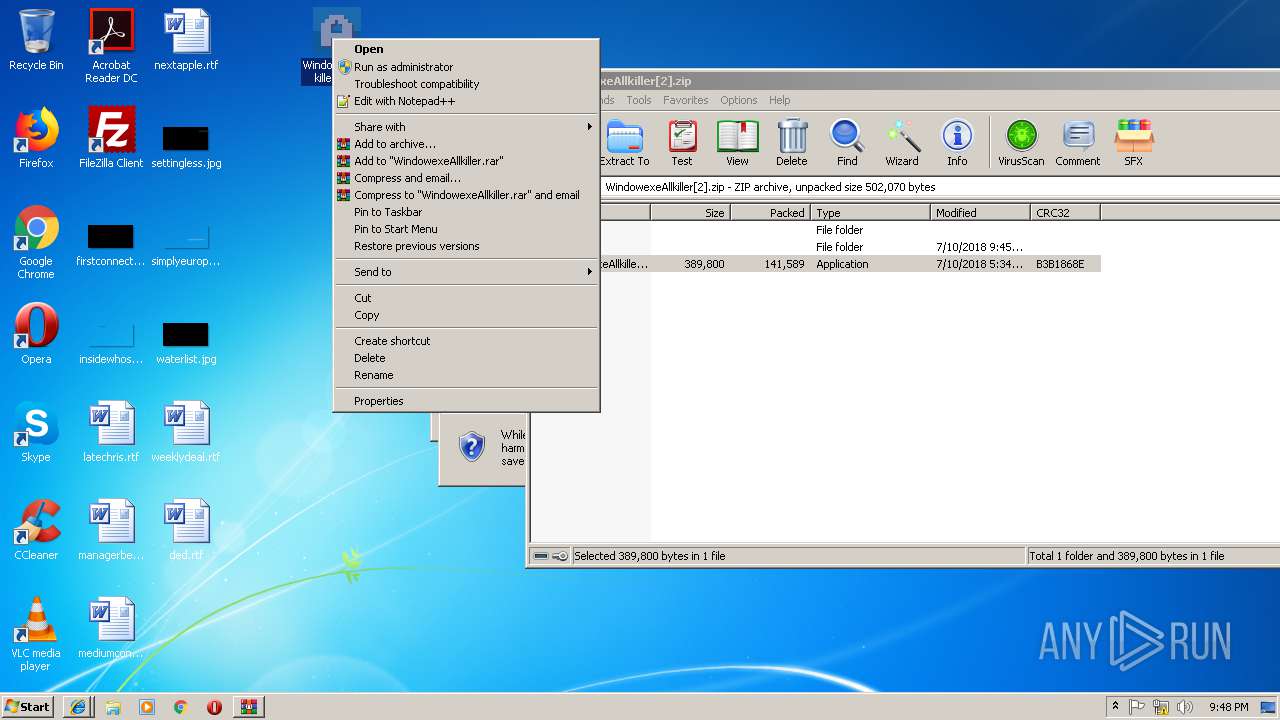
Task: Select the Recycle Bin desktop icon
Action: tap(36, 40)
